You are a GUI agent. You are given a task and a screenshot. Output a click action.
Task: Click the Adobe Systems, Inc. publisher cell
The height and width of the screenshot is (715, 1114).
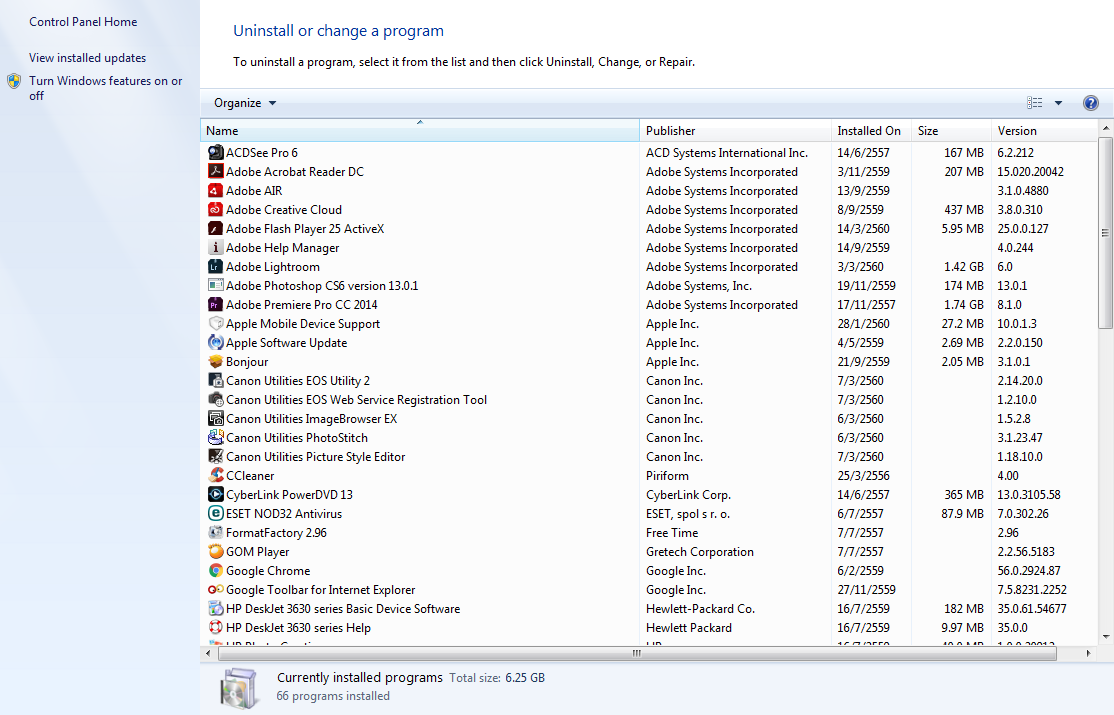coord(698,286)
